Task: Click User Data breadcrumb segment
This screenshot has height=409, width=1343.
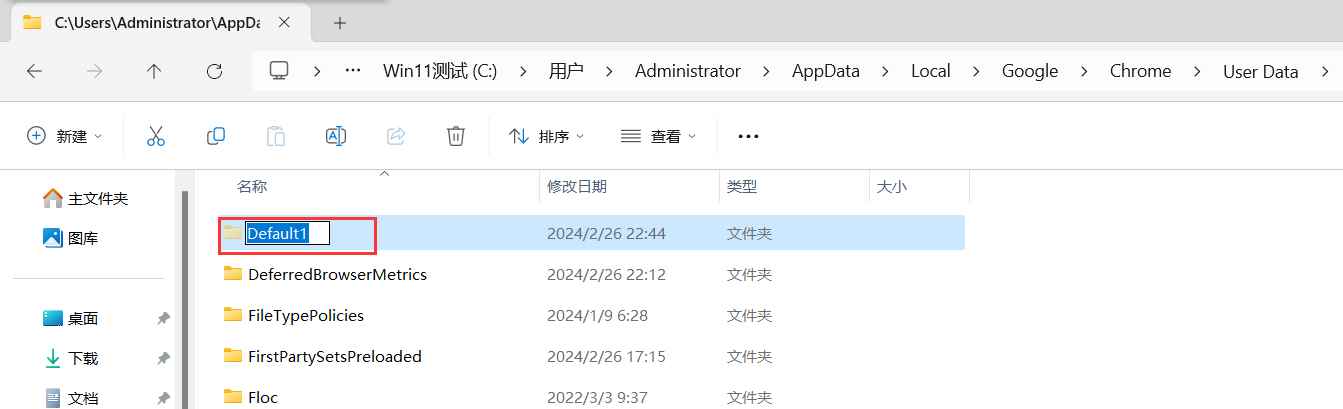Action: [x=1261, y=71]
